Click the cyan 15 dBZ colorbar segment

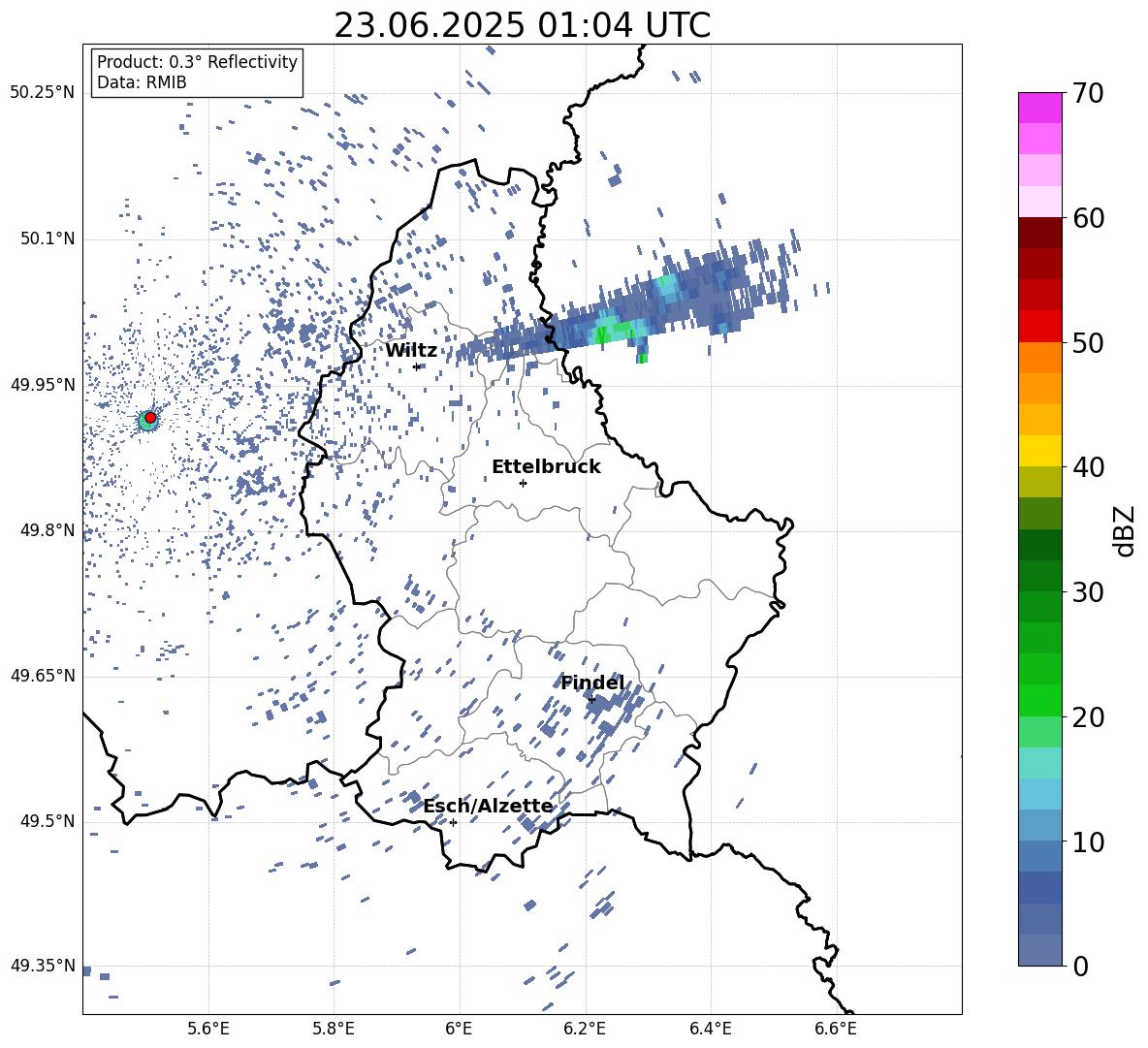[1039, 763]
